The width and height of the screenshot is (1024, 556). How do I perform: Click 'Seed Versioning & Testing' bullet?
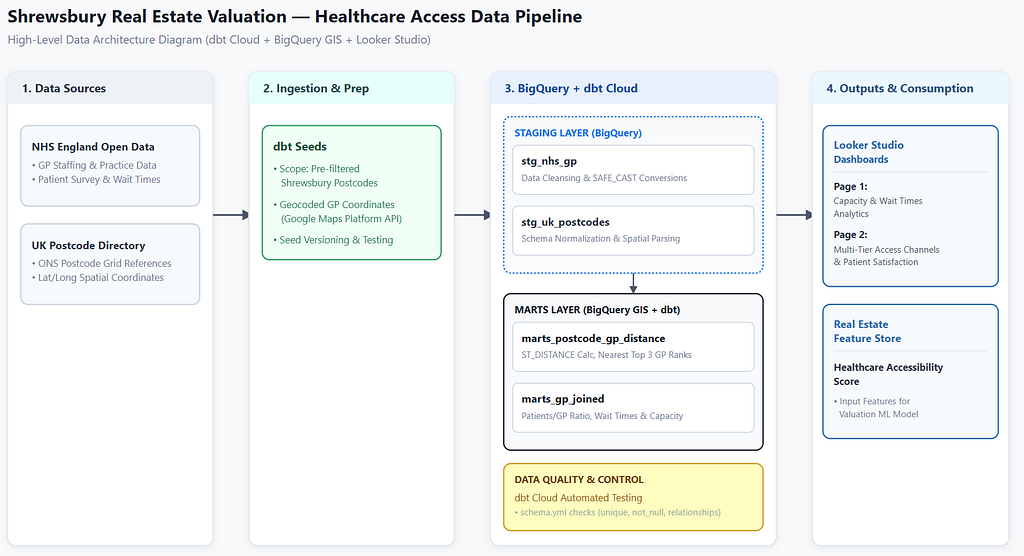tap(333, 240)
